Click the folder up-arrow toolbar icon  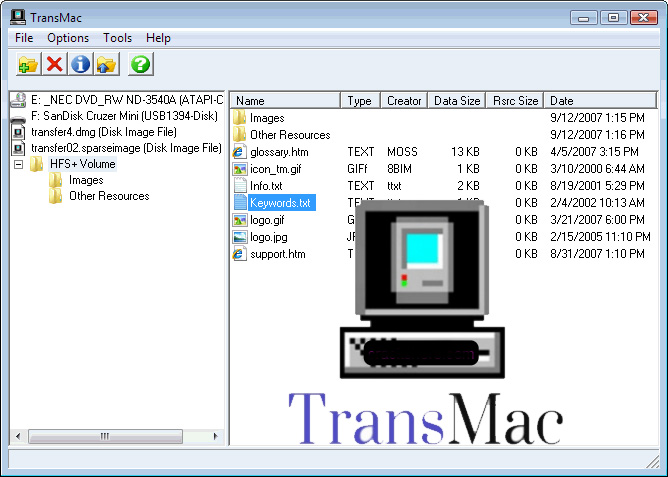pyautogui.click(x=107, y=65)
